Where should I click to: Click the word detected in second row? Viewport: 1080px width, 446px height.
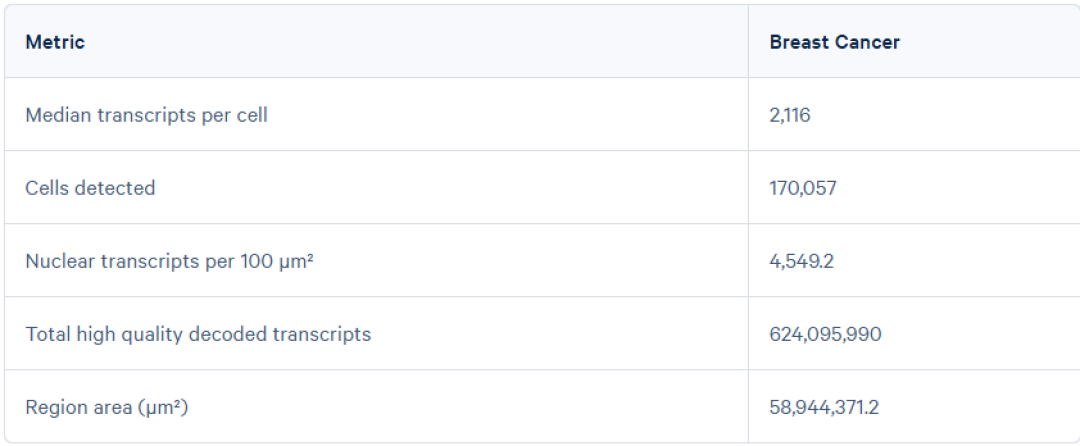point(121,188)
